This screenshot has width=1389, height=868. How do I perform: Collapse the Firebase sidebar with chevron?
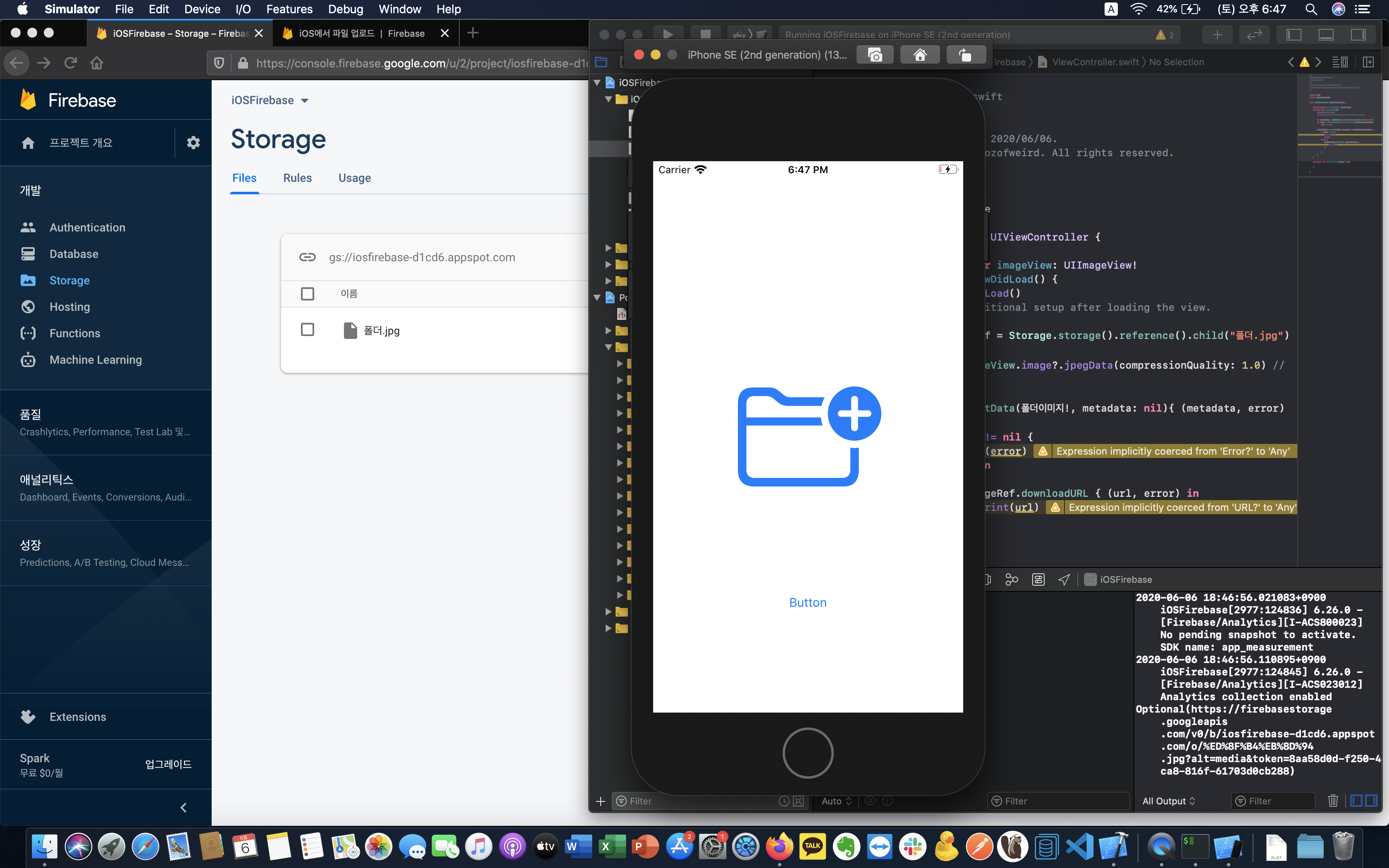coord(184,808)
